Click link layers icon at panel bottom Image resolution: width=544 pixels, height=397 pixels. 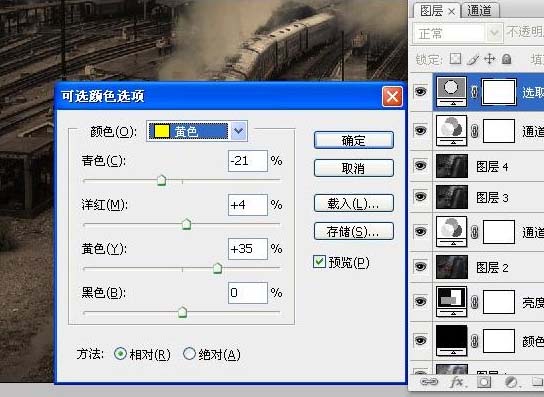click(x=429, y=382)
